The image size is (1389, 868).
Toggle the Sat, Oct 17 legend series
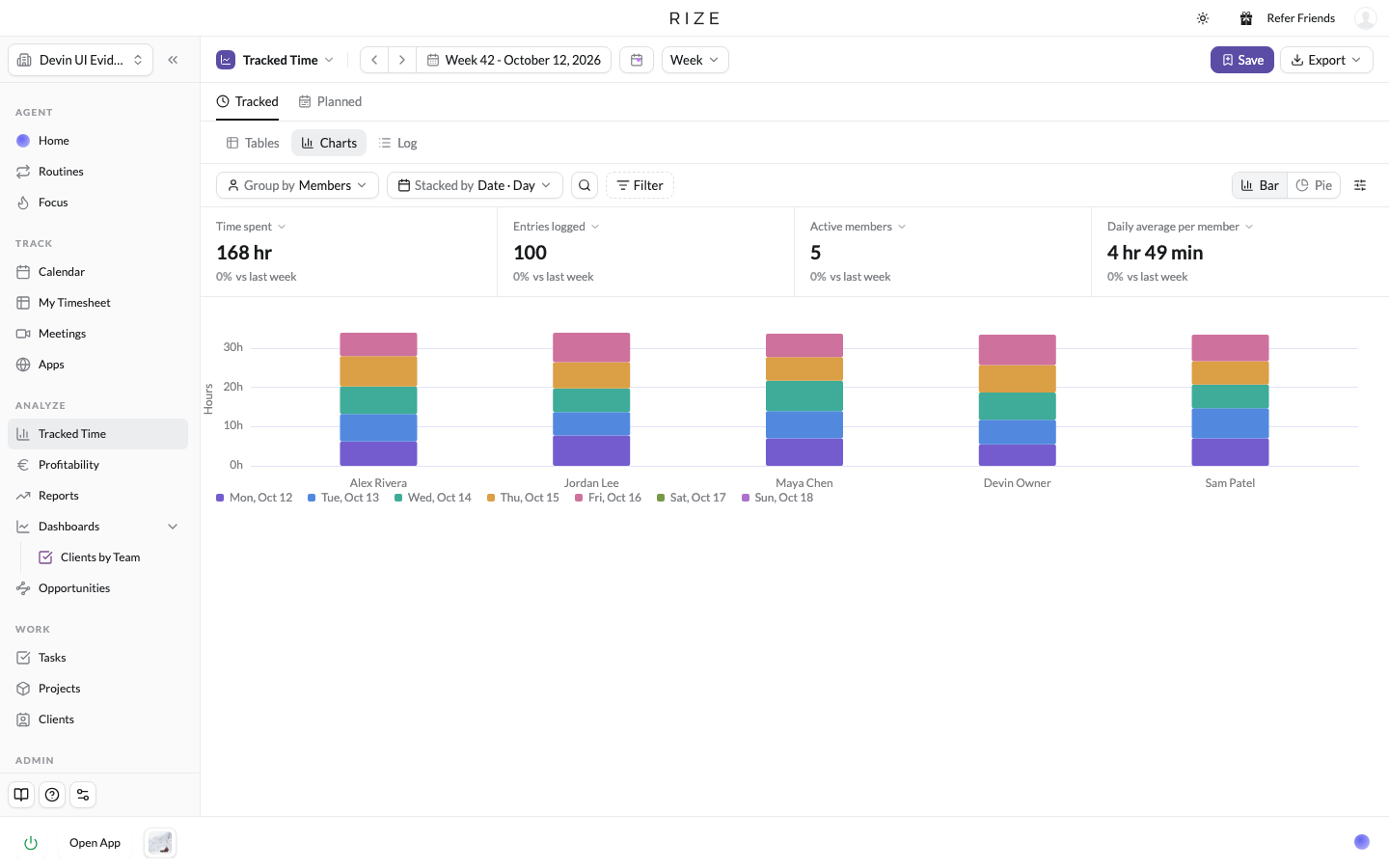(692, 498)
